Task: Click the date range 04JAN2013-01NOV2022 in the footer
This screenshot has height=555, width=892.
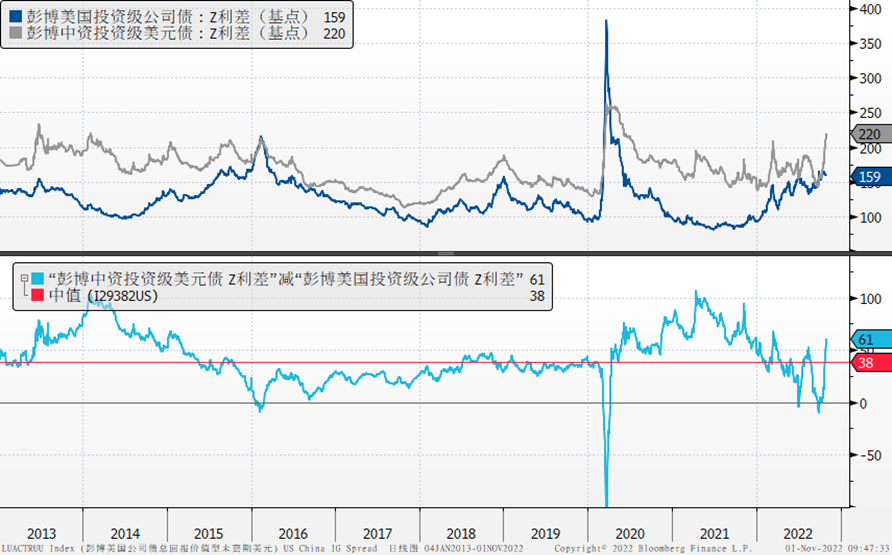Action: click(473, 549)
